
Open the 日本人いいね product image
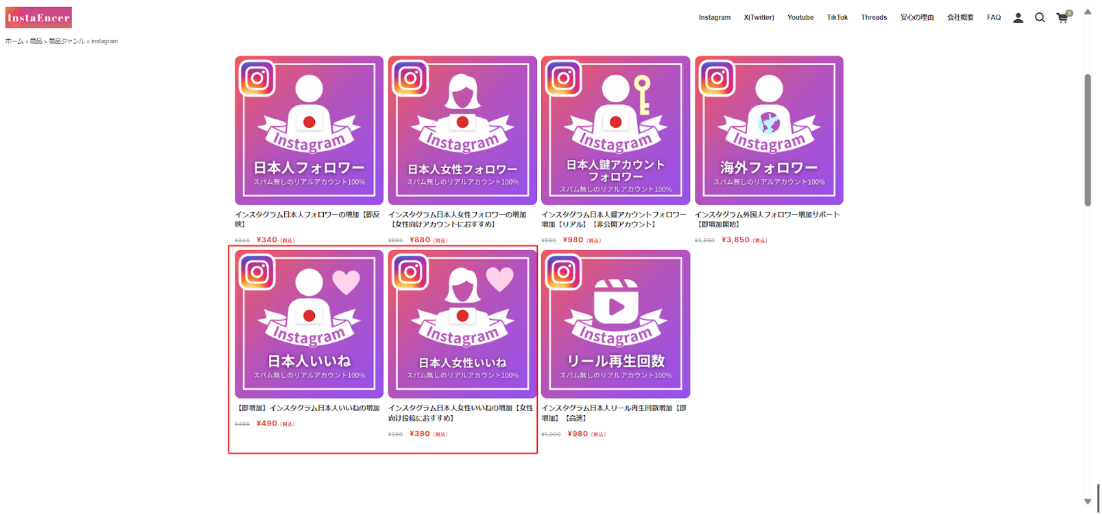(x=309, y=325)
